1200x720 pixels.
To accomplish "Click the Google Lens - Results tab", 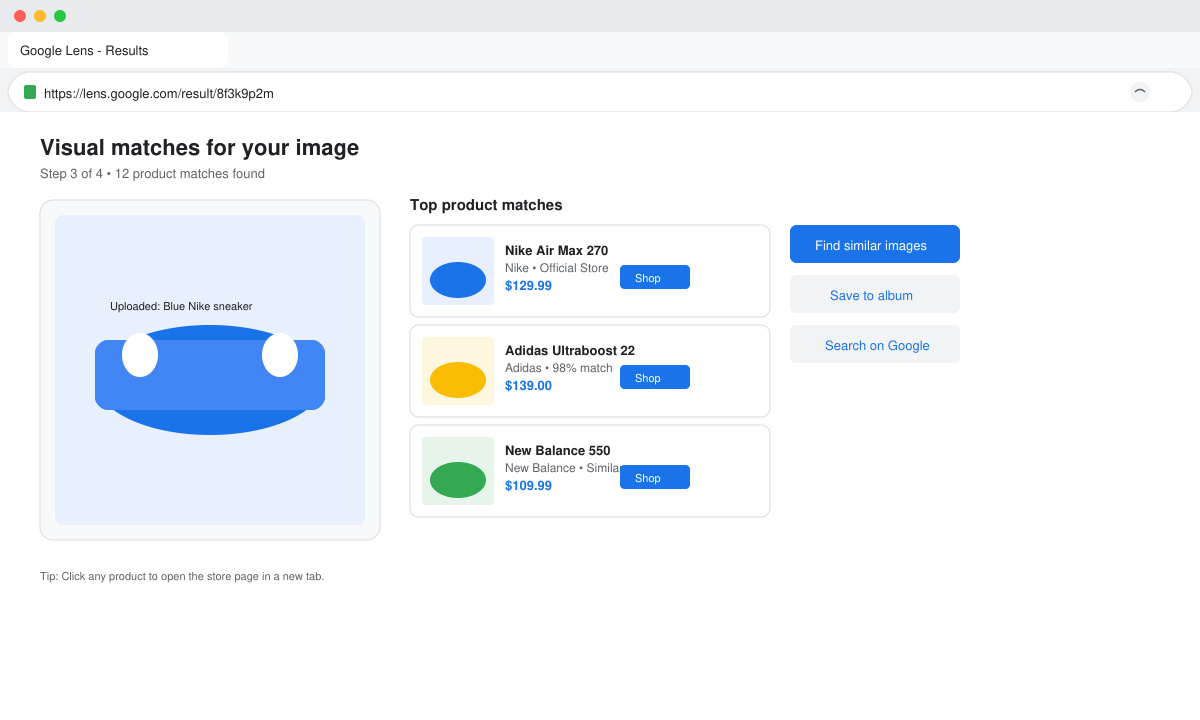I will tap(118, 50).
